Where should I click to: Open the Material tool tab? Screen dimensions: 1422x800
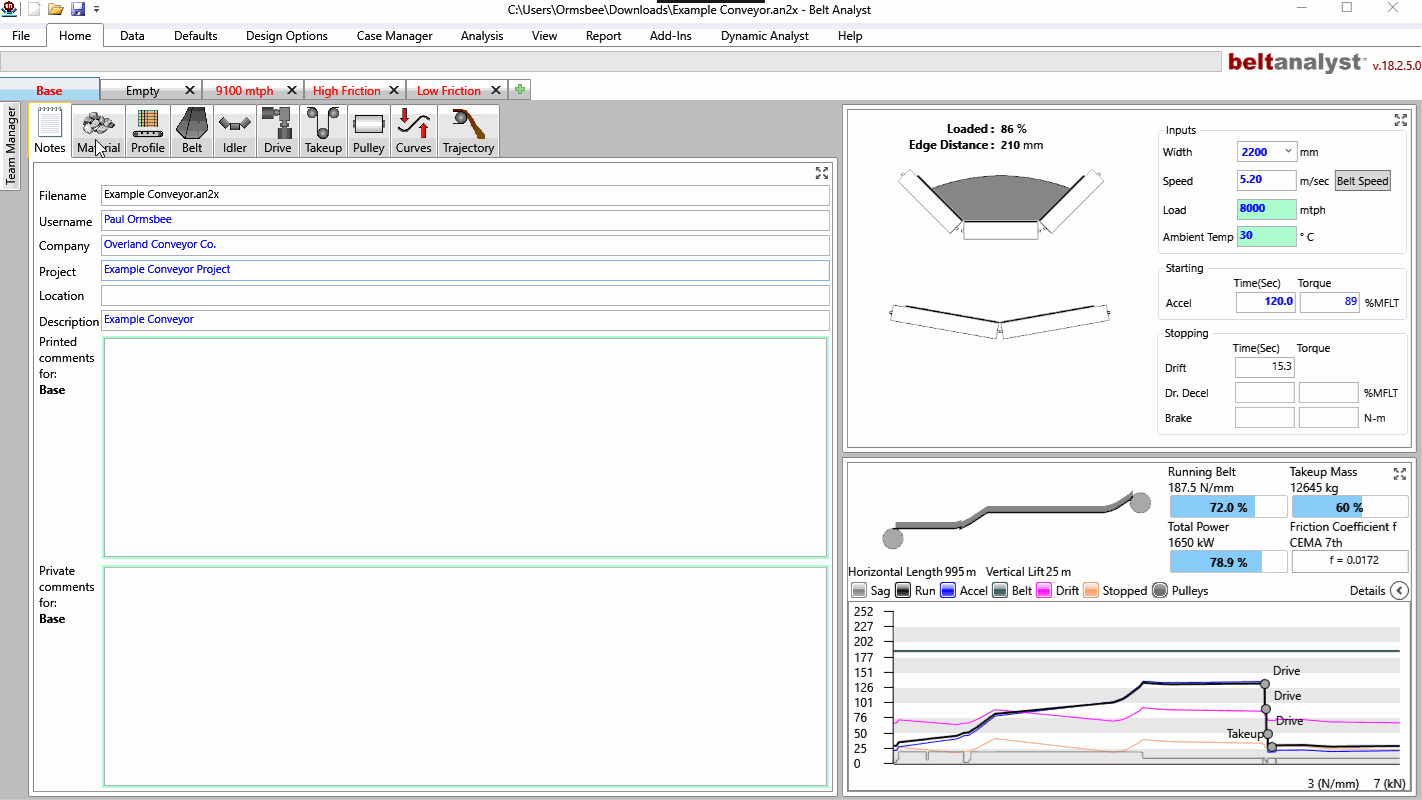click(99, 131)
